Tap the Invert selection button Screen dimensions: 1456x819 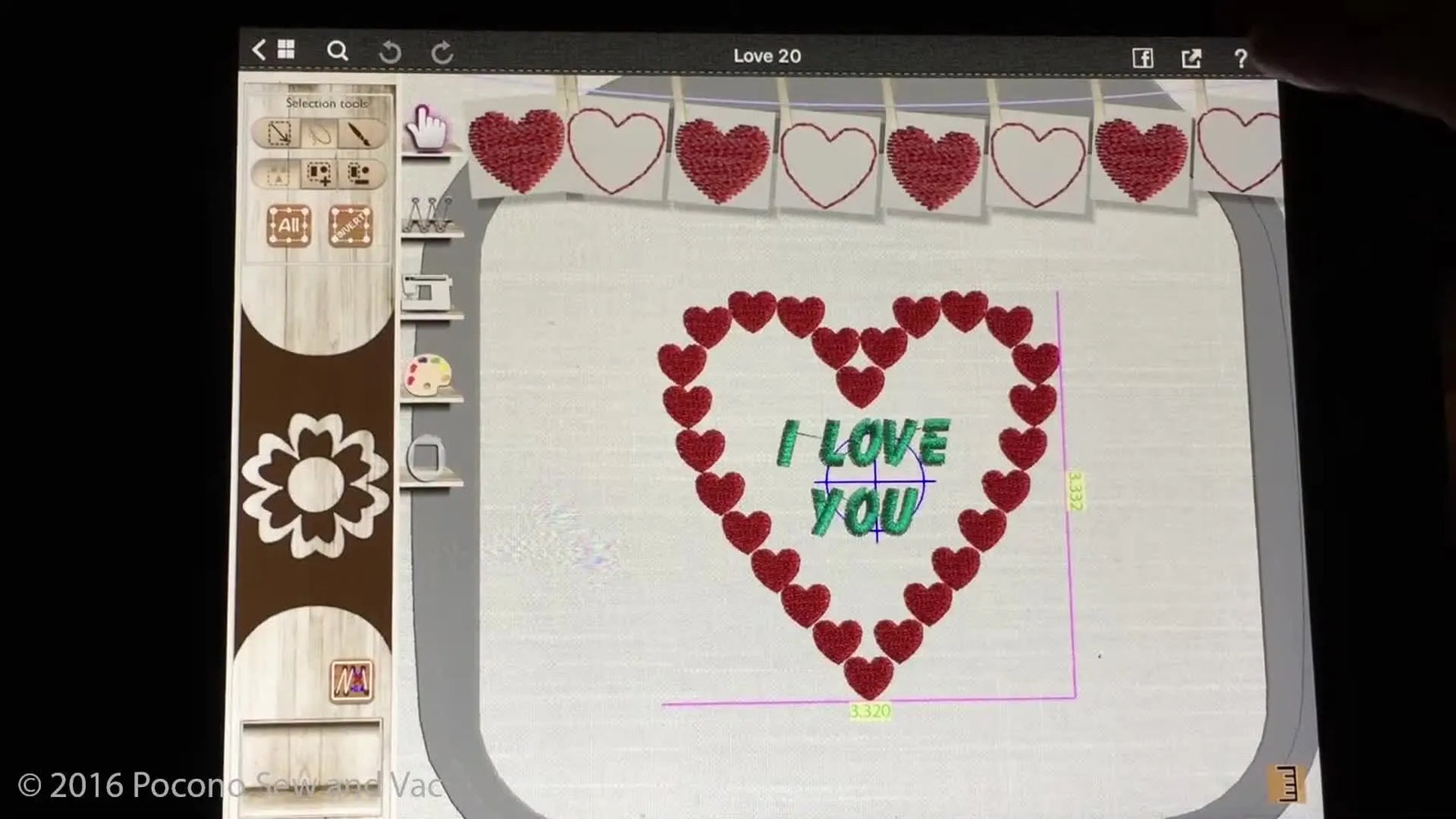(350, 226)
